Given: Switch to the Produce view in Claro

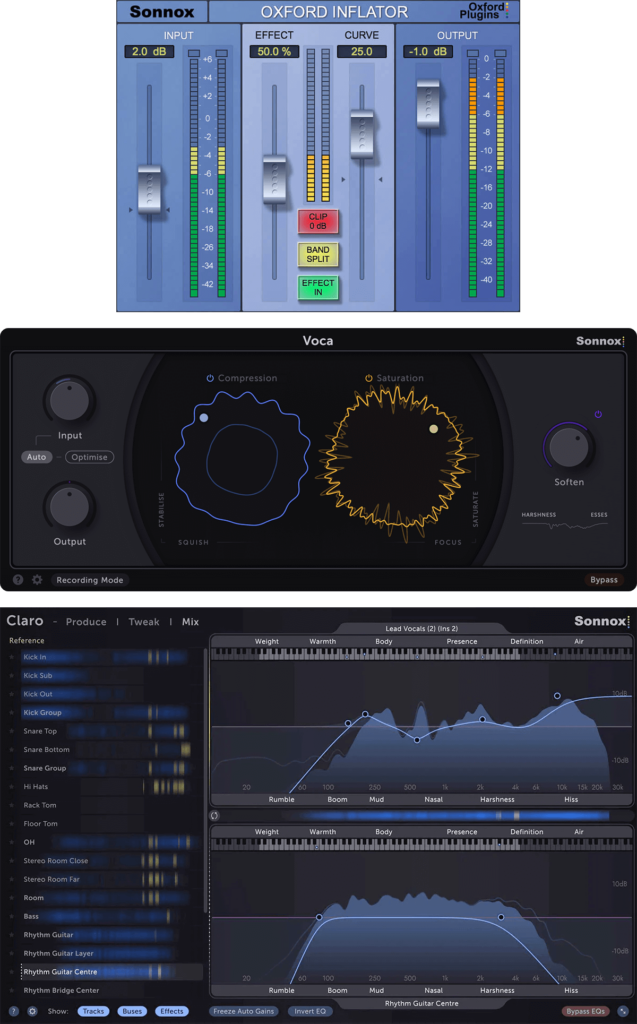Looking at the screenshot, I should point(86,622).
